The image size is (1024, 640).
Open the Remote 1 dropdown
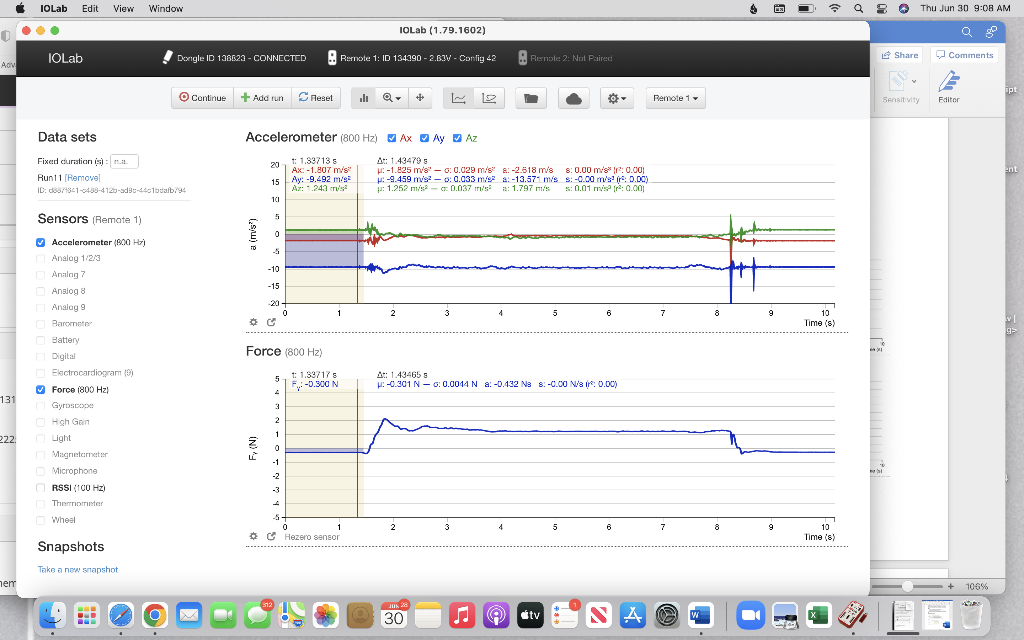click(x=675, y=98)
